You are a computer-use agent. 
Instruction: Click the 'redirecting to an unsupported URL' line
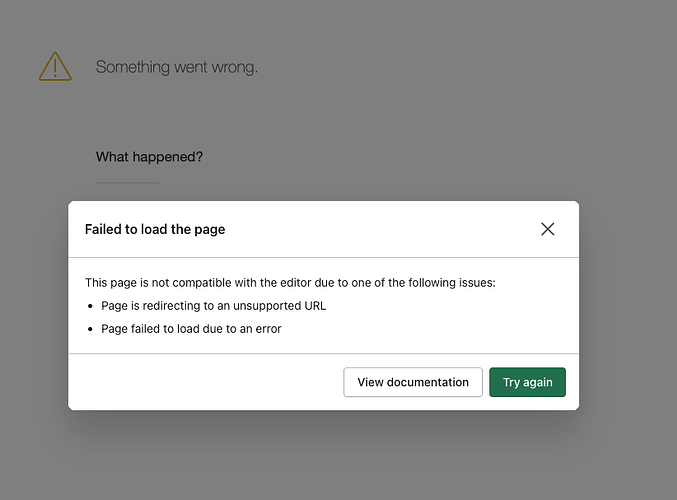[214, 305]
